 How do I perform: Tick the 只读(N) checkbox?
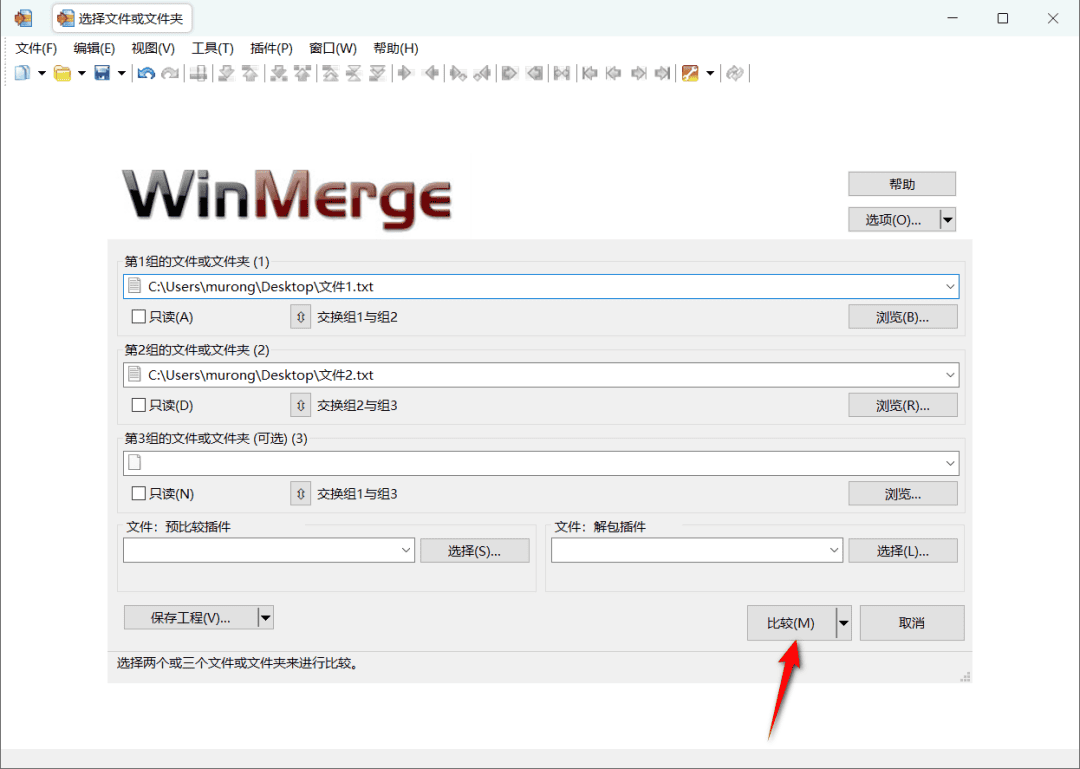(138, 493)
